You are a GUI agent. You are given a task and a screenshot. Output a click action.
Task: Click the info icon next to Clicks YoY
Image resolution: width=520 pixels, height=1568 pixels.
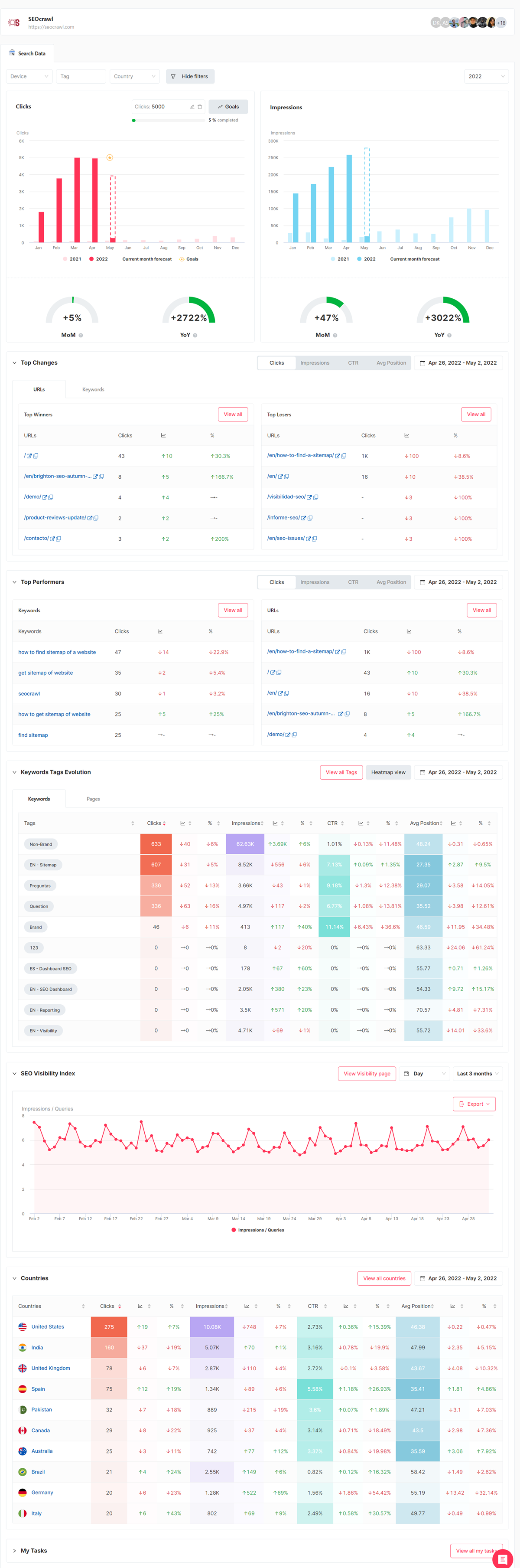(195, 335)
